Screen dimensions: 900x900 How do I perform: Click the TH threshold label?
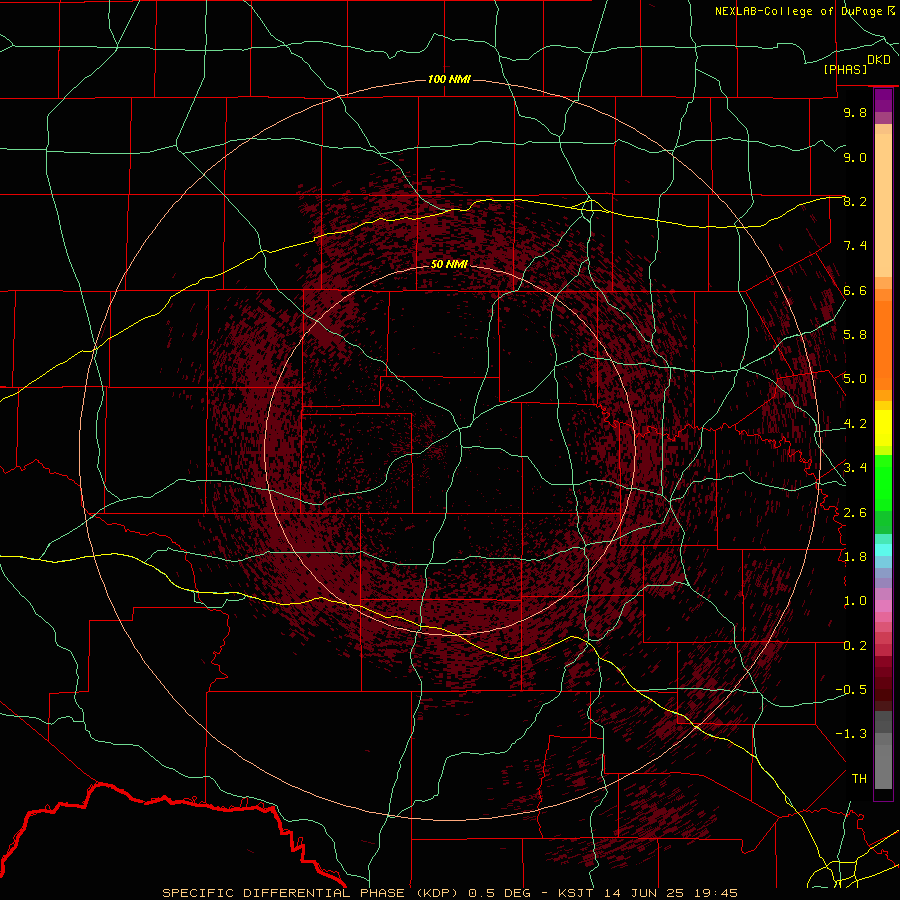pos(859,779)
